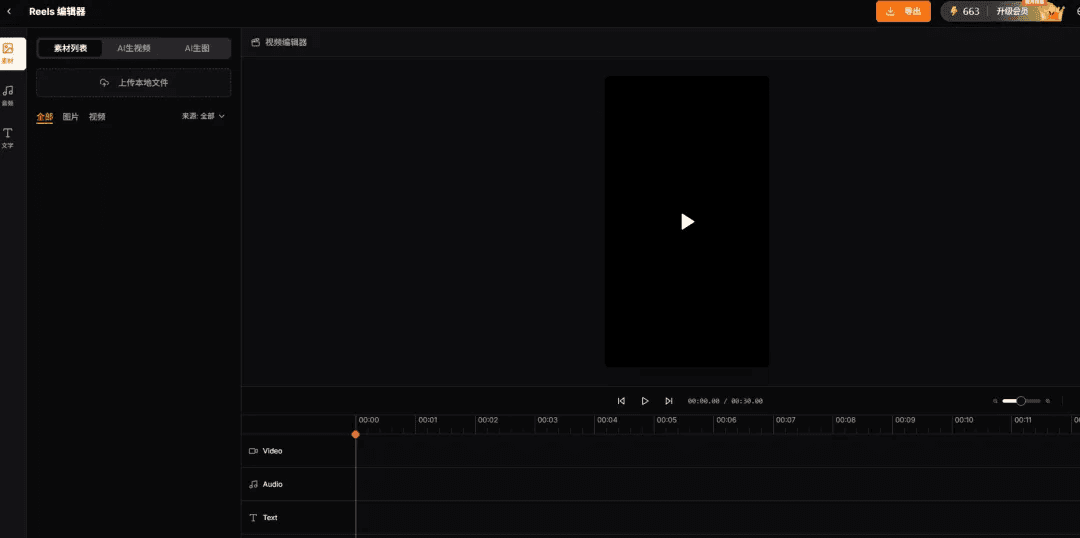Filter materials by 图片
Screen dimensions: 1080x538
click(x=71, y=117)
